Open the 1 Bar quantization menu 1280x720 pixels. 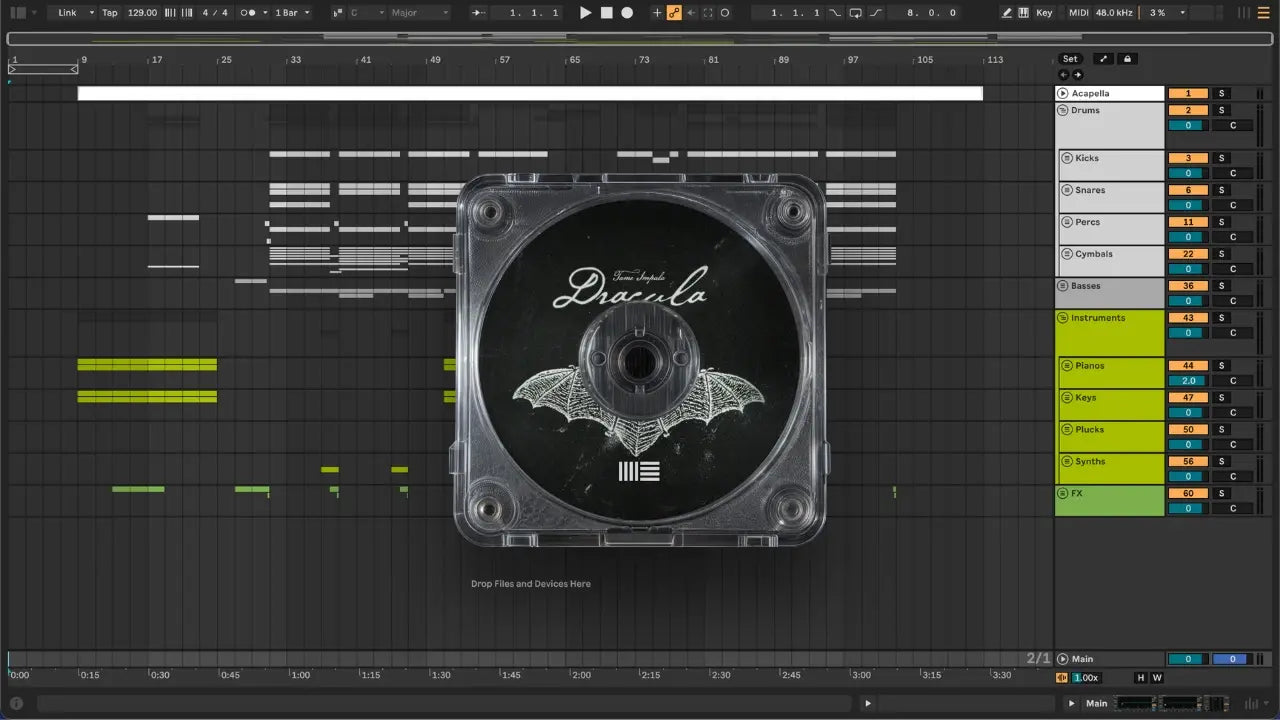click(x=292, y=13)
